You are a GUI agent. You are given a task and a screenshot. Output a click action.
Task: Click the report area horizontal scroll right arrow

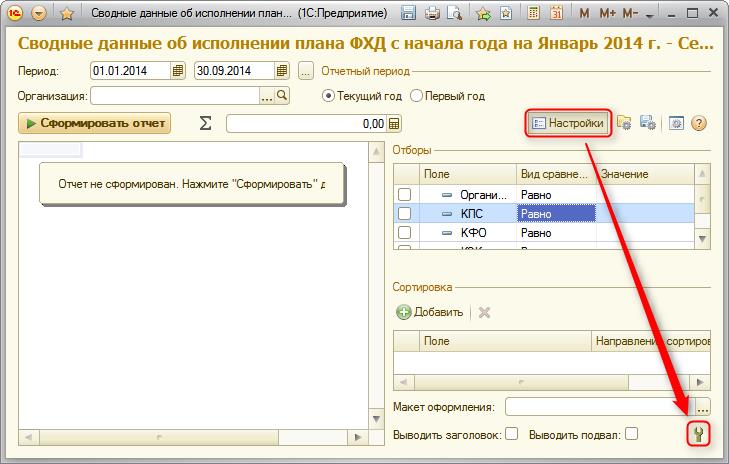click(x=358, y=437)
